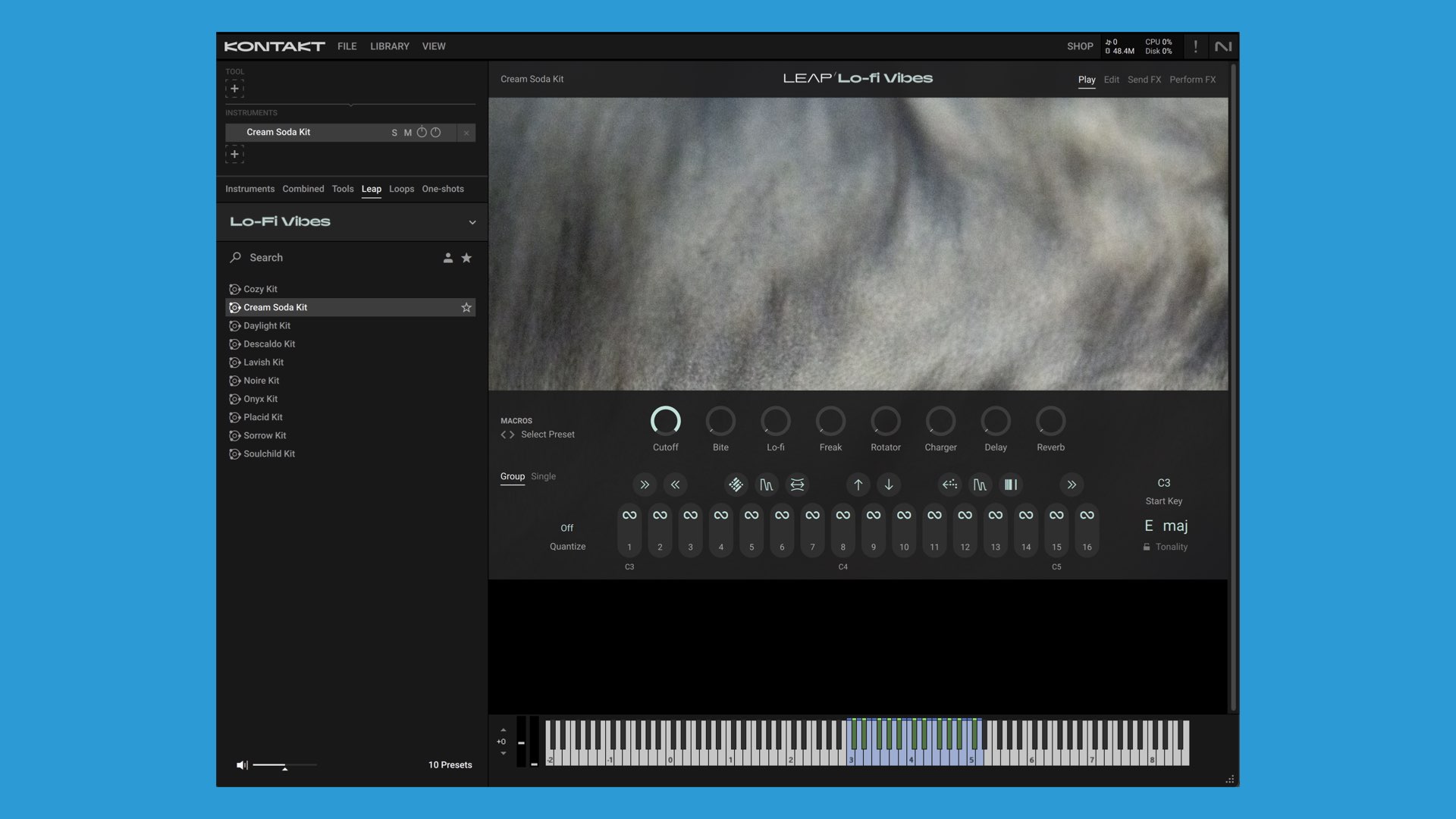Filter presets by favorites star in search
1456x819 pixels.
(x=466, y=258)
